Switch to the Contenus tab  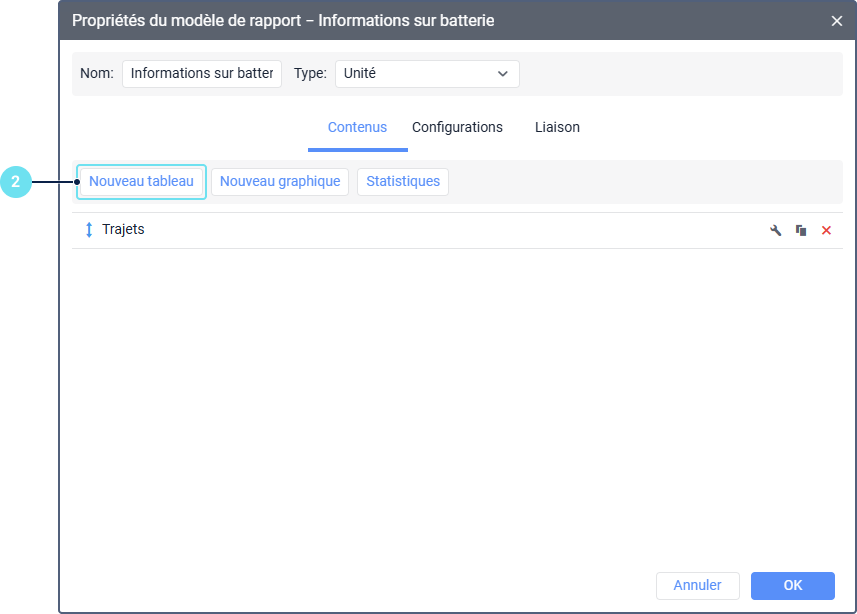pyautogui.click(x=357, y=127)
